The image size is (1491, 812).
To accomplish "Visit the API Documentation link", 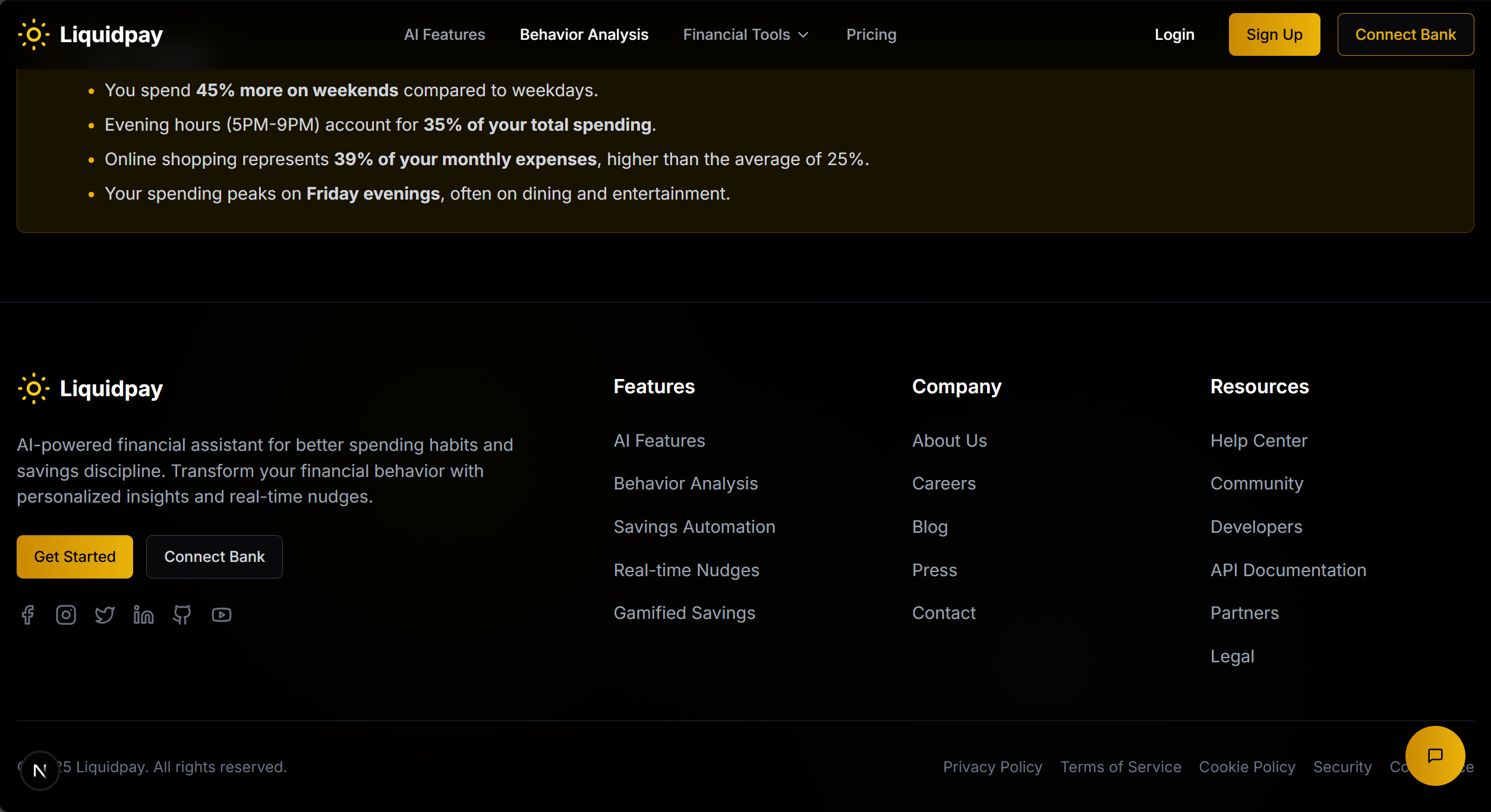I will (1288, 570).
